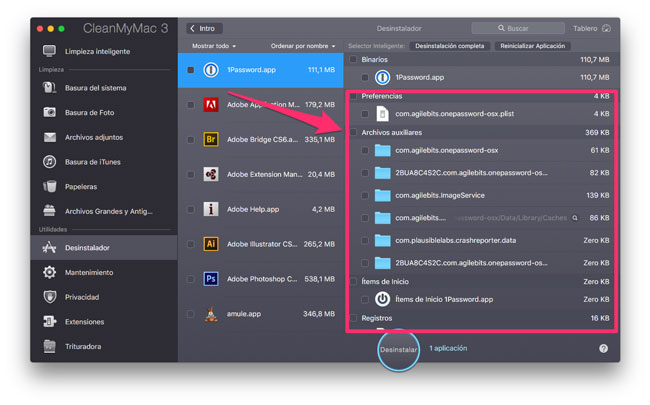Open the Ordenar por nombre dropdown
The width and height of the screenshot is (650, 405).
coord(303,46)
